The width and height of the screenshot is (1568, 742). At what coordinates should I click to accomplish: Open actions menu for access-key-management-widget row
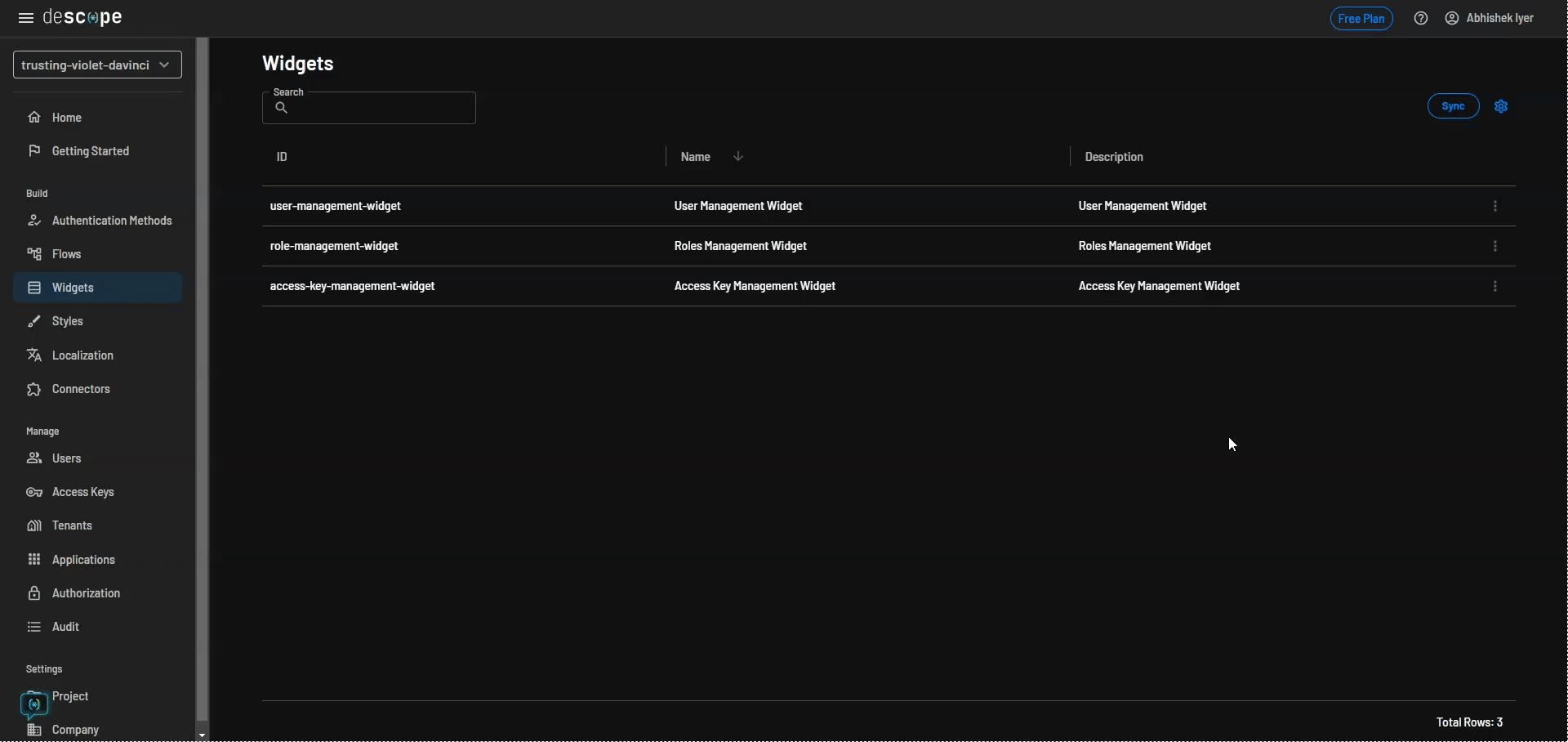click(1495, 286)
